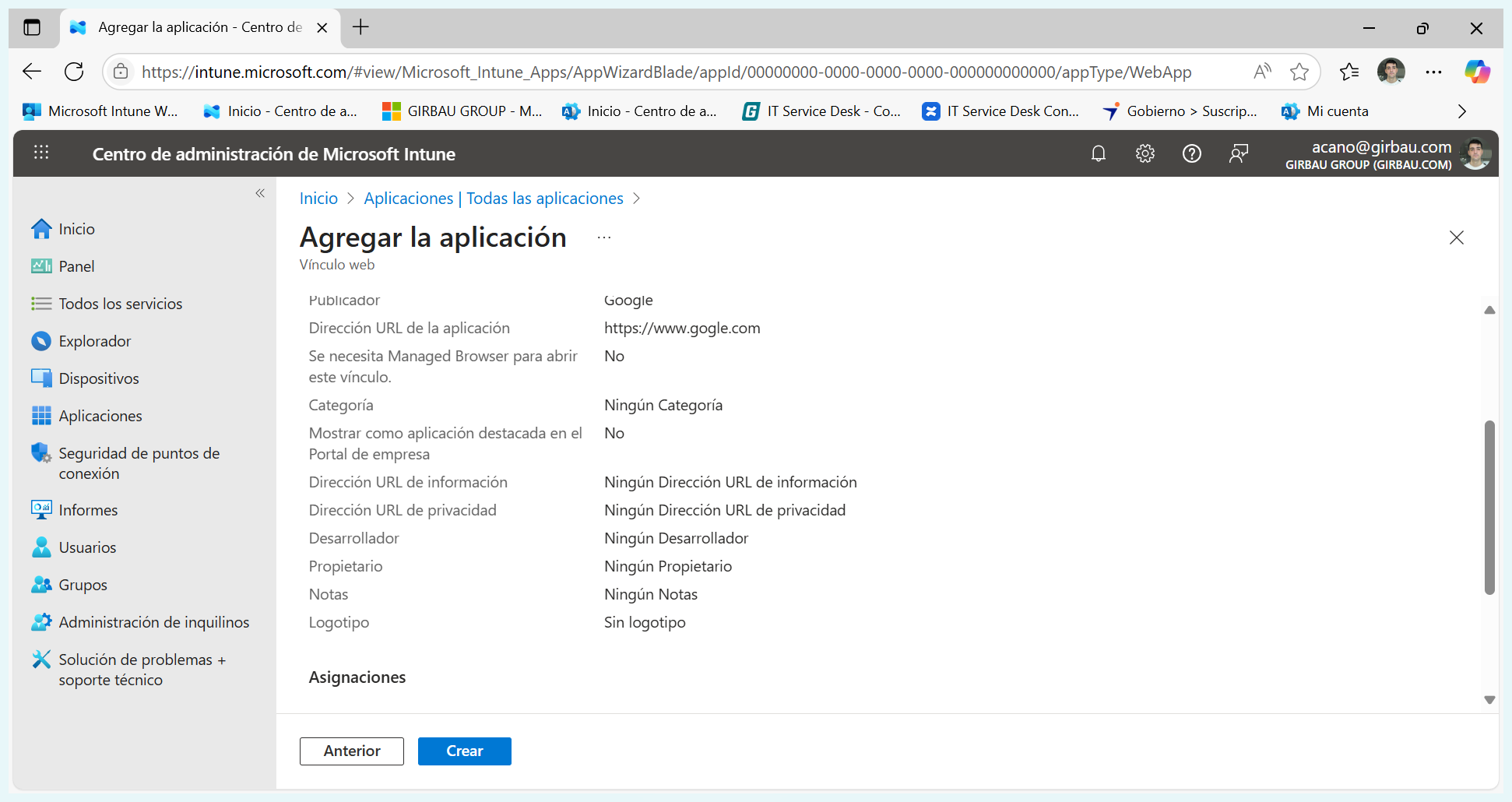Open the Intune notifications bell
Viewport: 1512px width, 802px height.
click(1098, 153)
